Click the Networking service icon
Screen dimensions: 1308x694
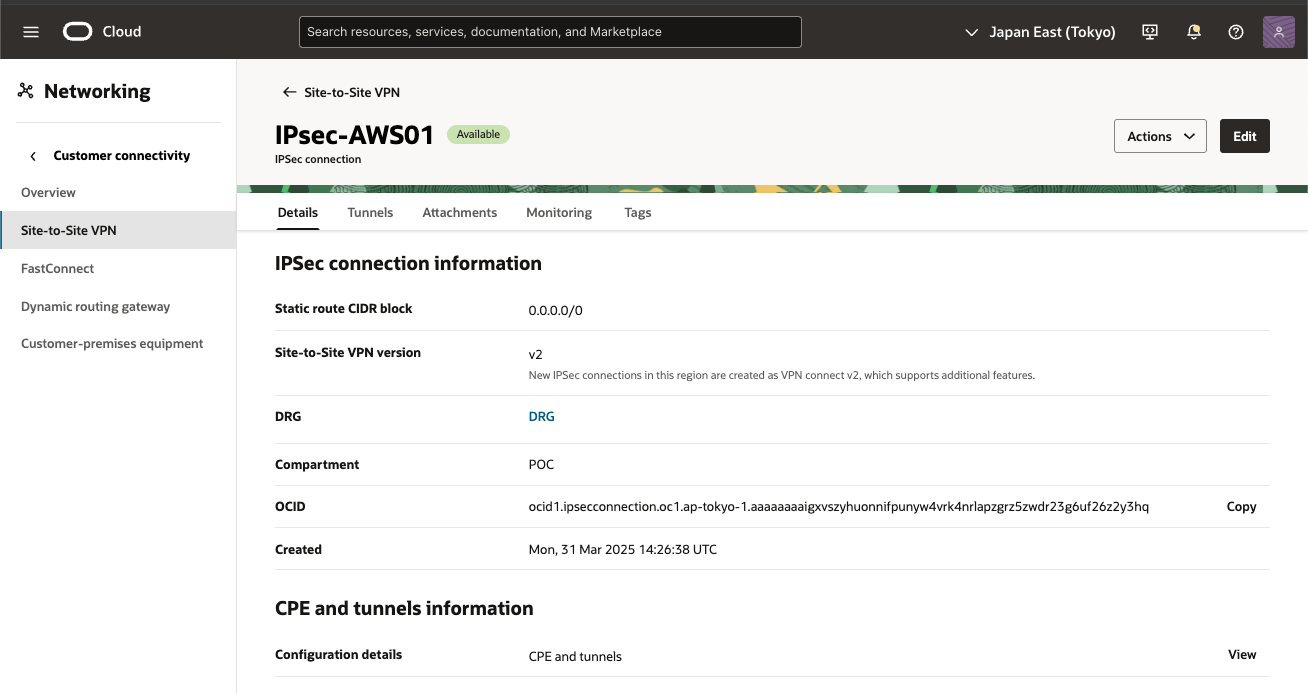pos(26,91)
